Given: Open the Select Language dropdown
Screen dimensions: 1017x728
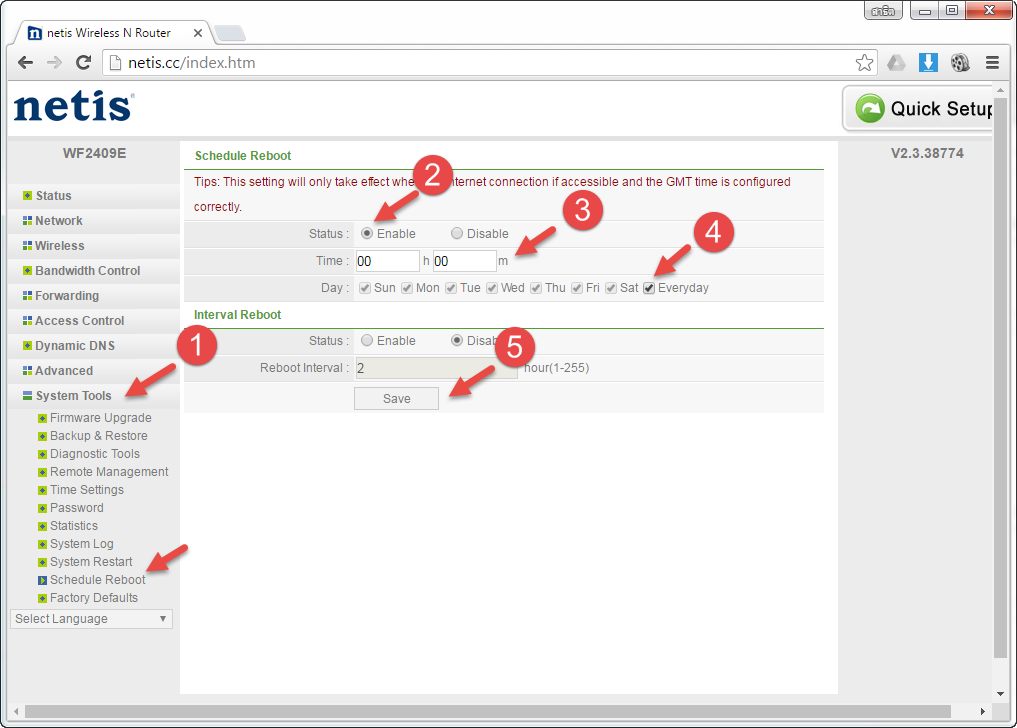Looking at the screenshot, I should click(x=91, y=619).
